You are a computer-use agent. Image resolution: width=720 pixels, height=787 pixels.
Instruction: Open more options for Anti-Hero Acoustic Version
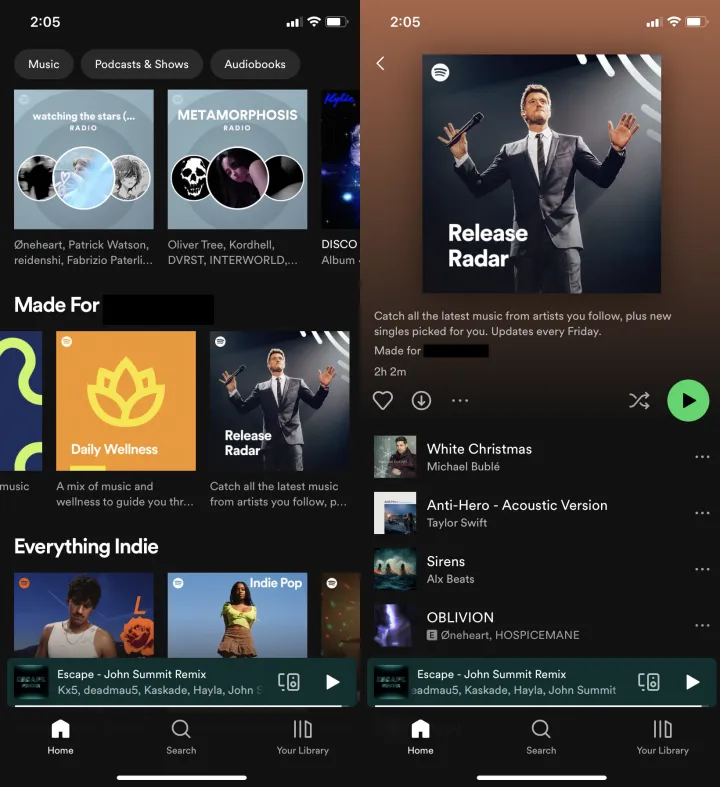coord(702,513)
